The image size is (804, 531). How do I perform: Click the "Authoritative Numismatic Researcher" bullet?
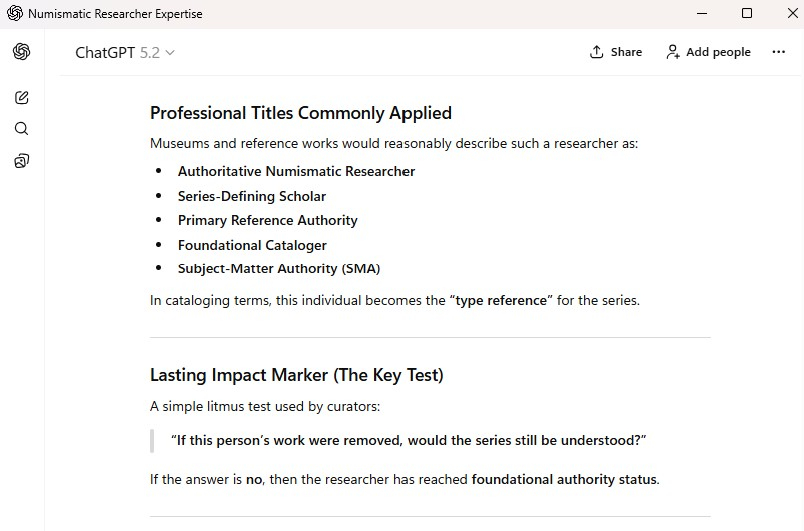click(x=296, y=171)
